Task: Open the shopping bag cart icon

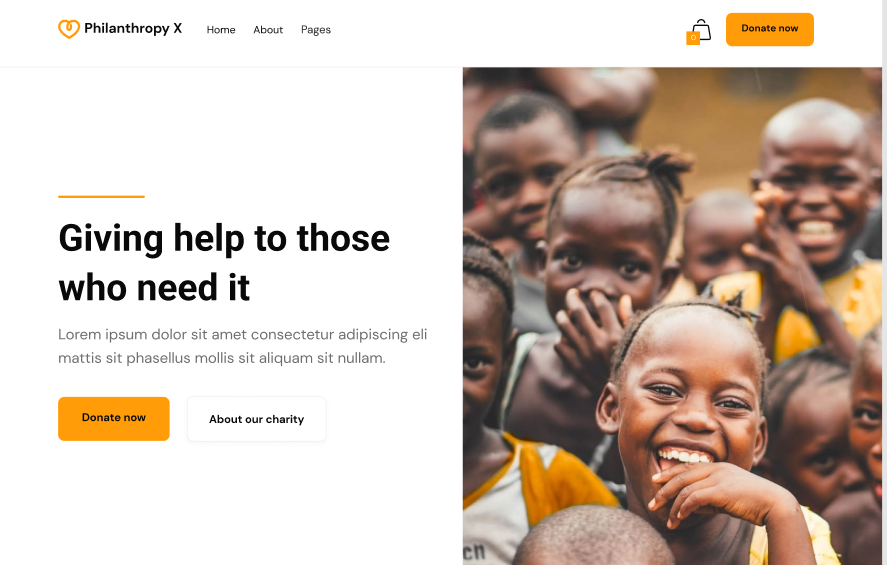Action: click(x=701, y=30)
